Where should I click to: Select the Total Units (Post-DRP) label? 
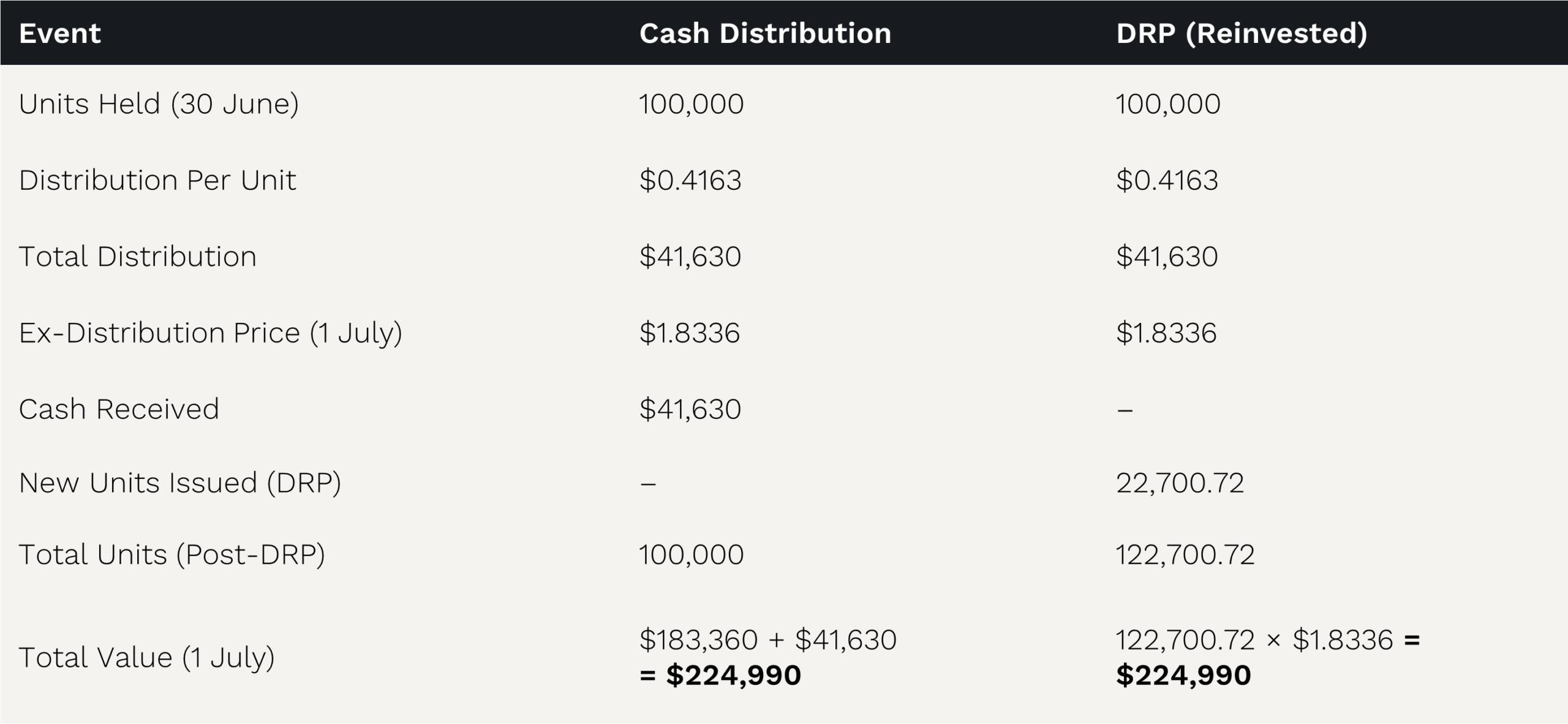pyautogui.click(x=172, y=554)
